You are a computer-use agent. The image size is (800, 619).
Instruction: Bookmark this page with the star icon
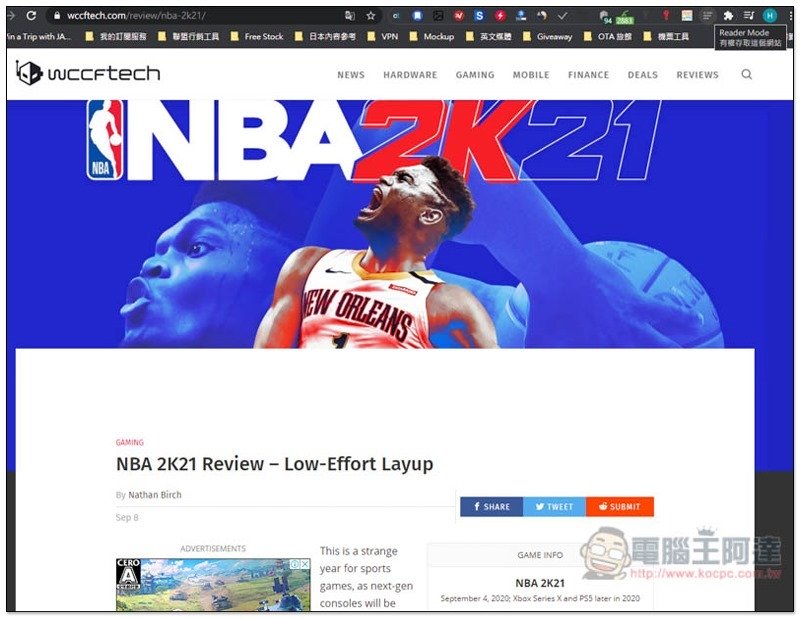tap(371, 16)
